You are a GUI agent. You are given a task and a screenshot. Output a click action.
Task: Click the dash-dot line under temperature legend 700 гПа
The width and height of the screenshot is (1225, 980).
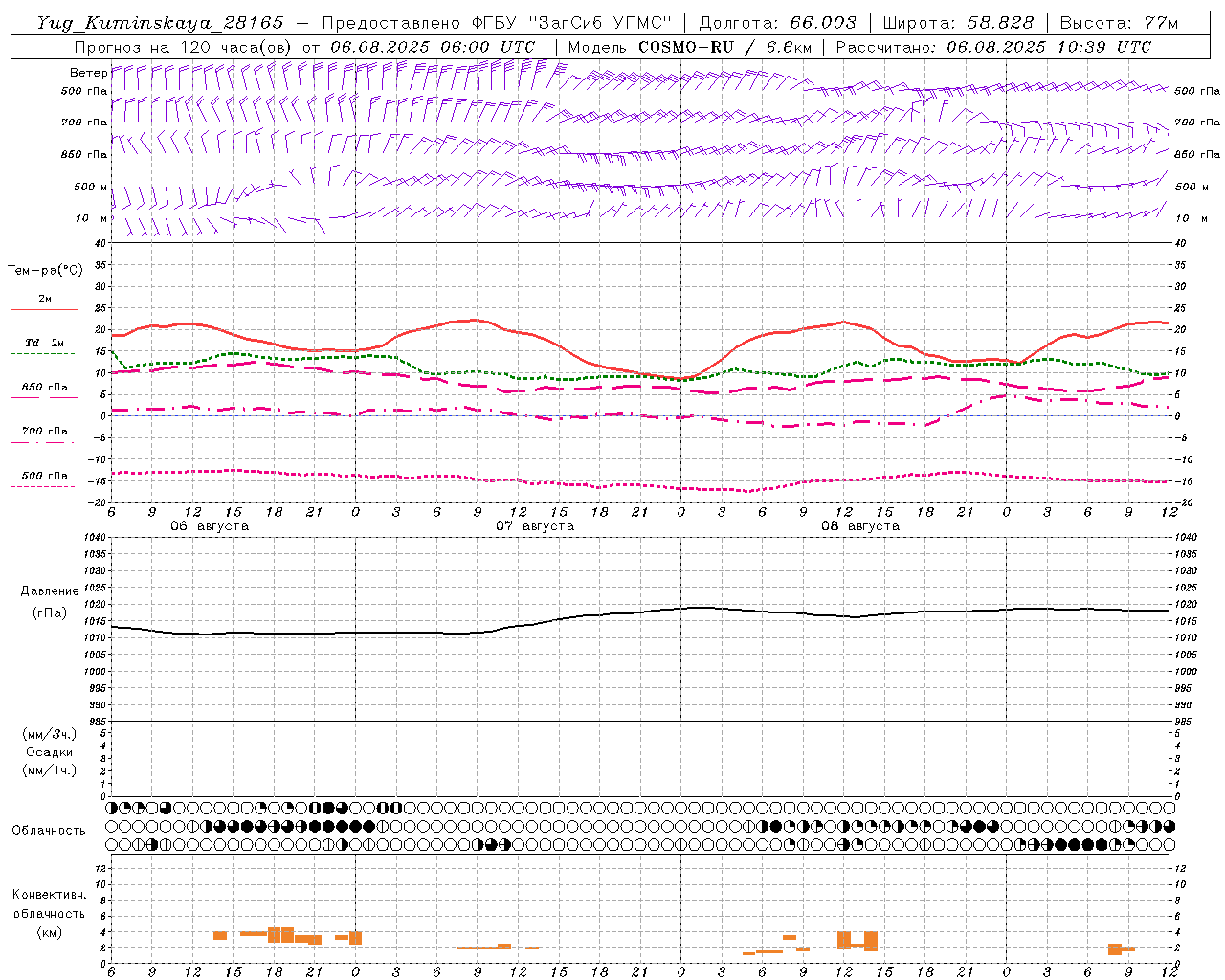pyautogui.click(x=44, y=442)
